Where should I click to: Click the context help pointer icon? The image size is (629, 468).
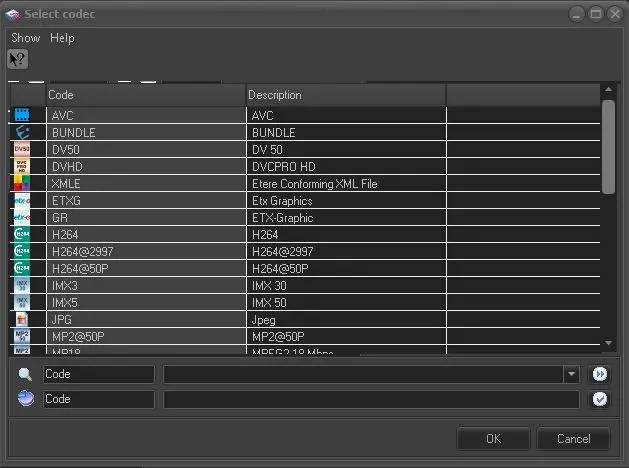click(x=18, y=59)
